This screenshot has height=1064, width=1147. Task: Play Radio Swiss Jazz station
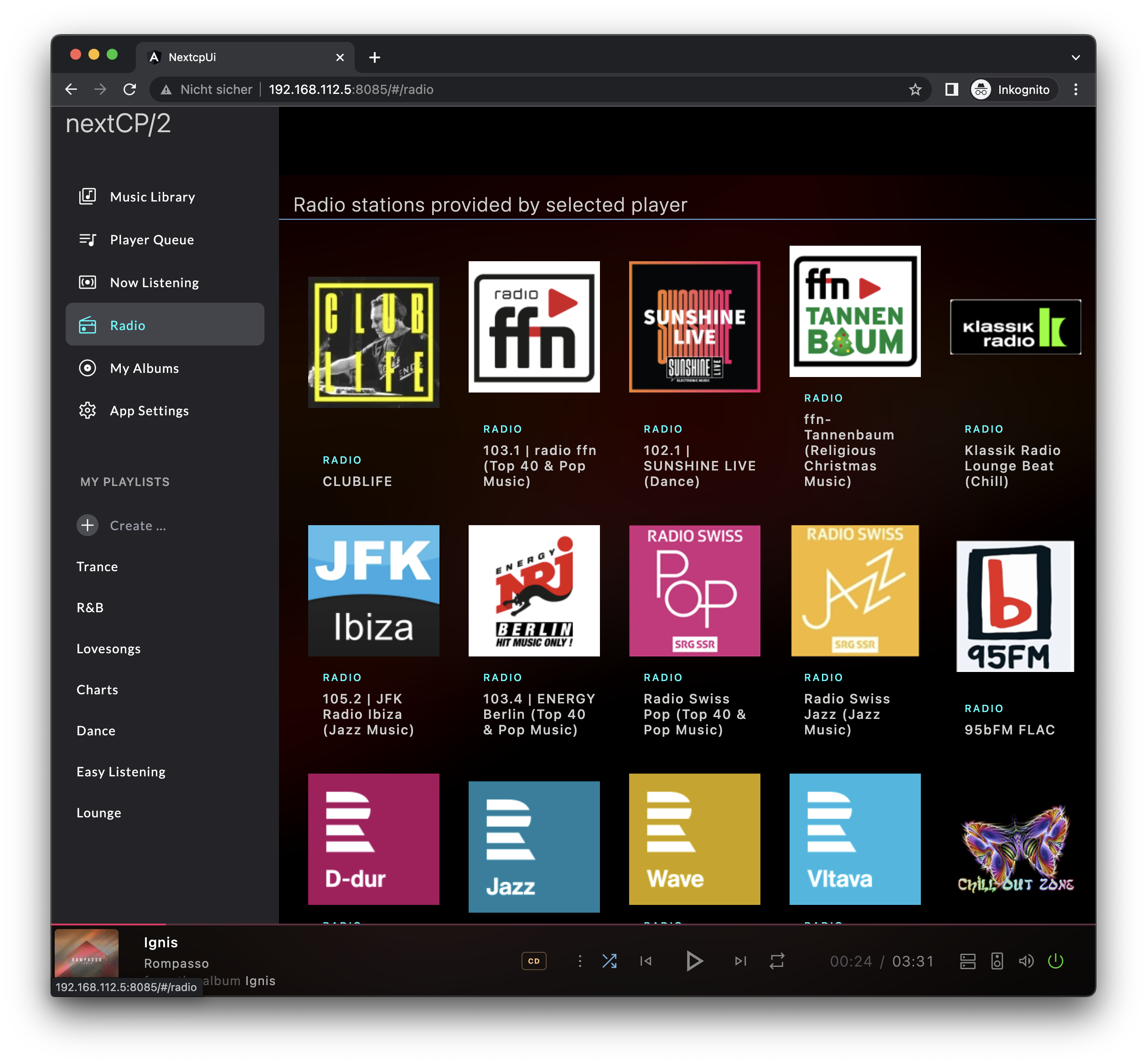tap(855, 590)
